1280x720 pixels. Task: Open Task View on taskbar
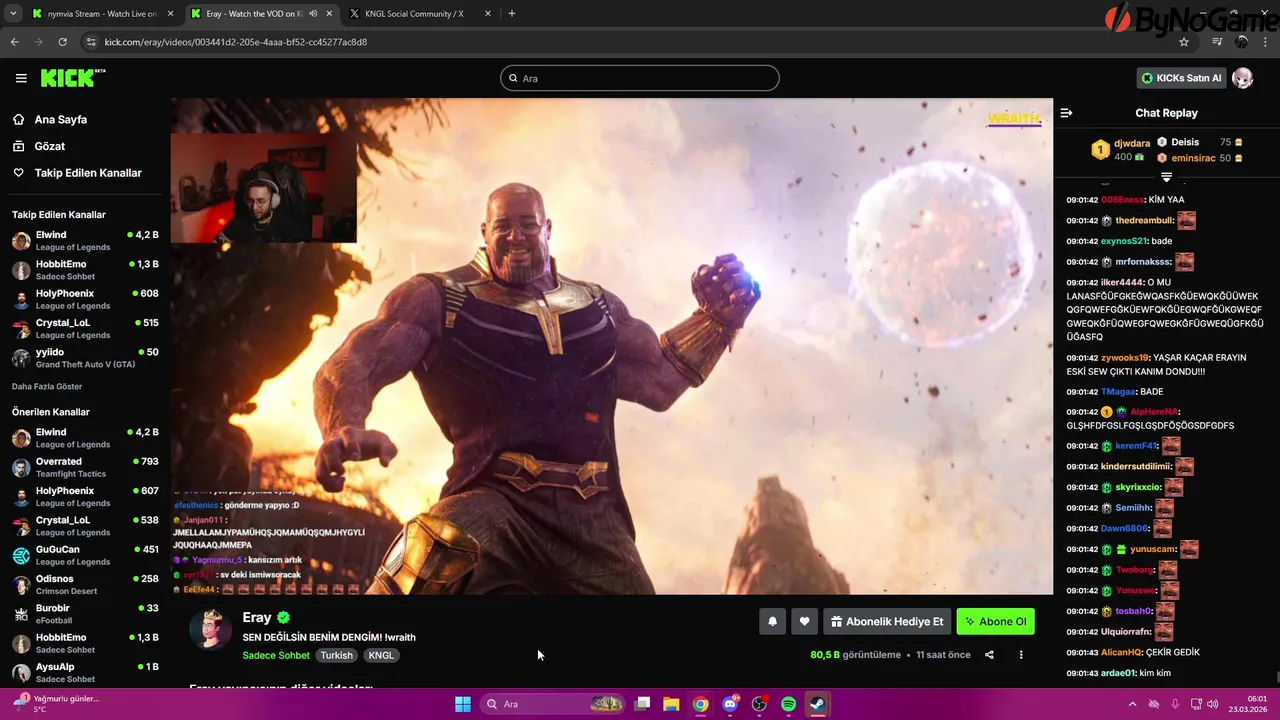[x=642, y=704]
